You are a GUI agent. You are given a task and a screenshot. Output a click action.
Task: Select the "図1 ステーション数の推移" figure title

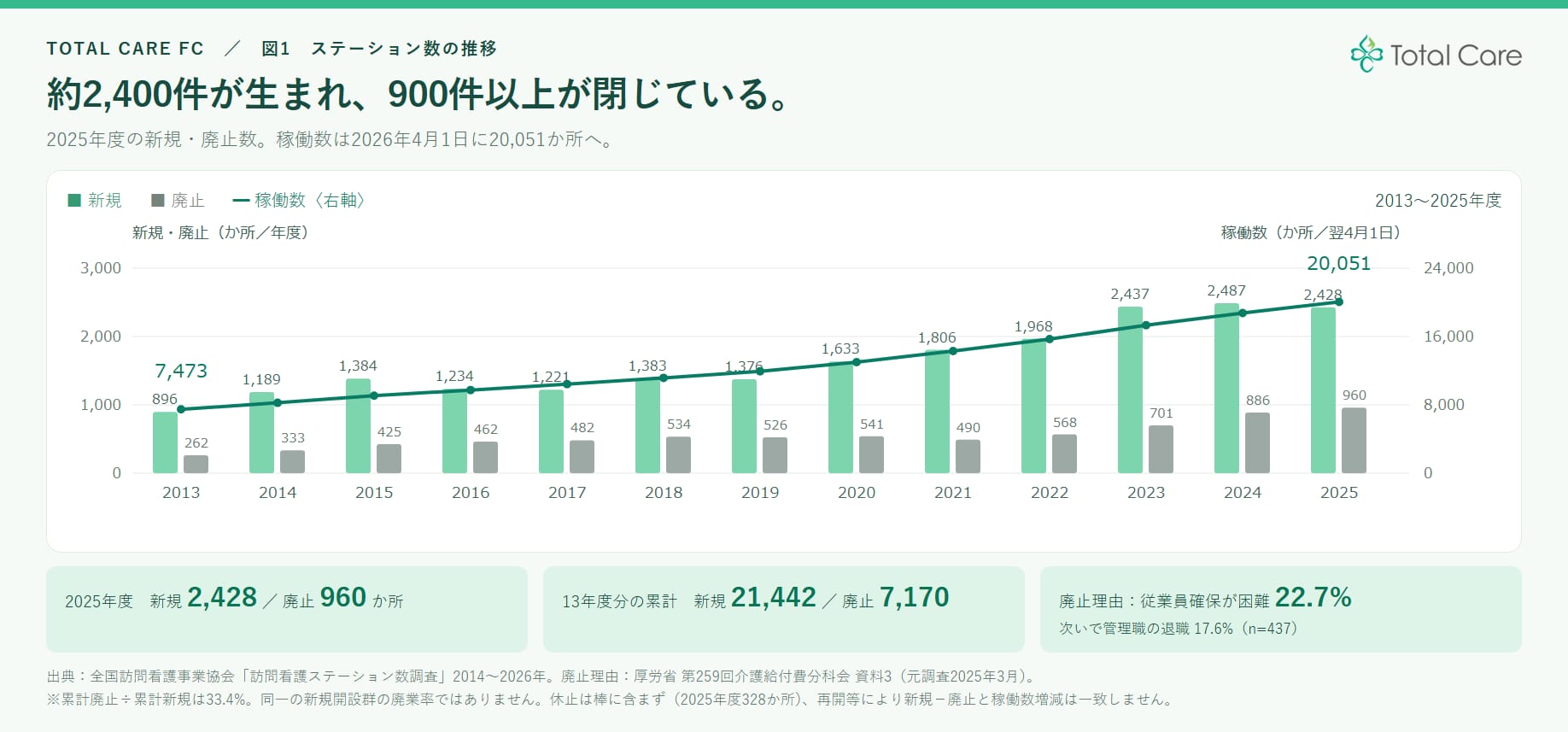tap(379, 49)
